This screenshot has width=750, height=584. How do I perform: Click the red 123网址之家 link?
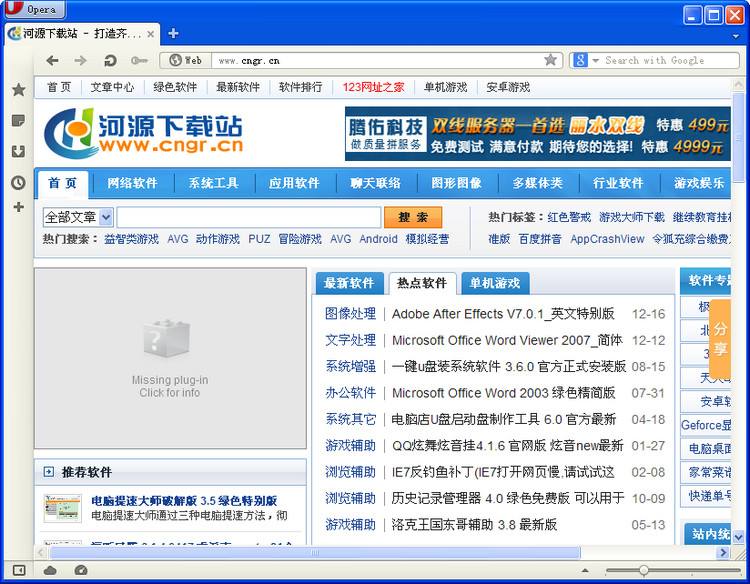pos(373,87)
